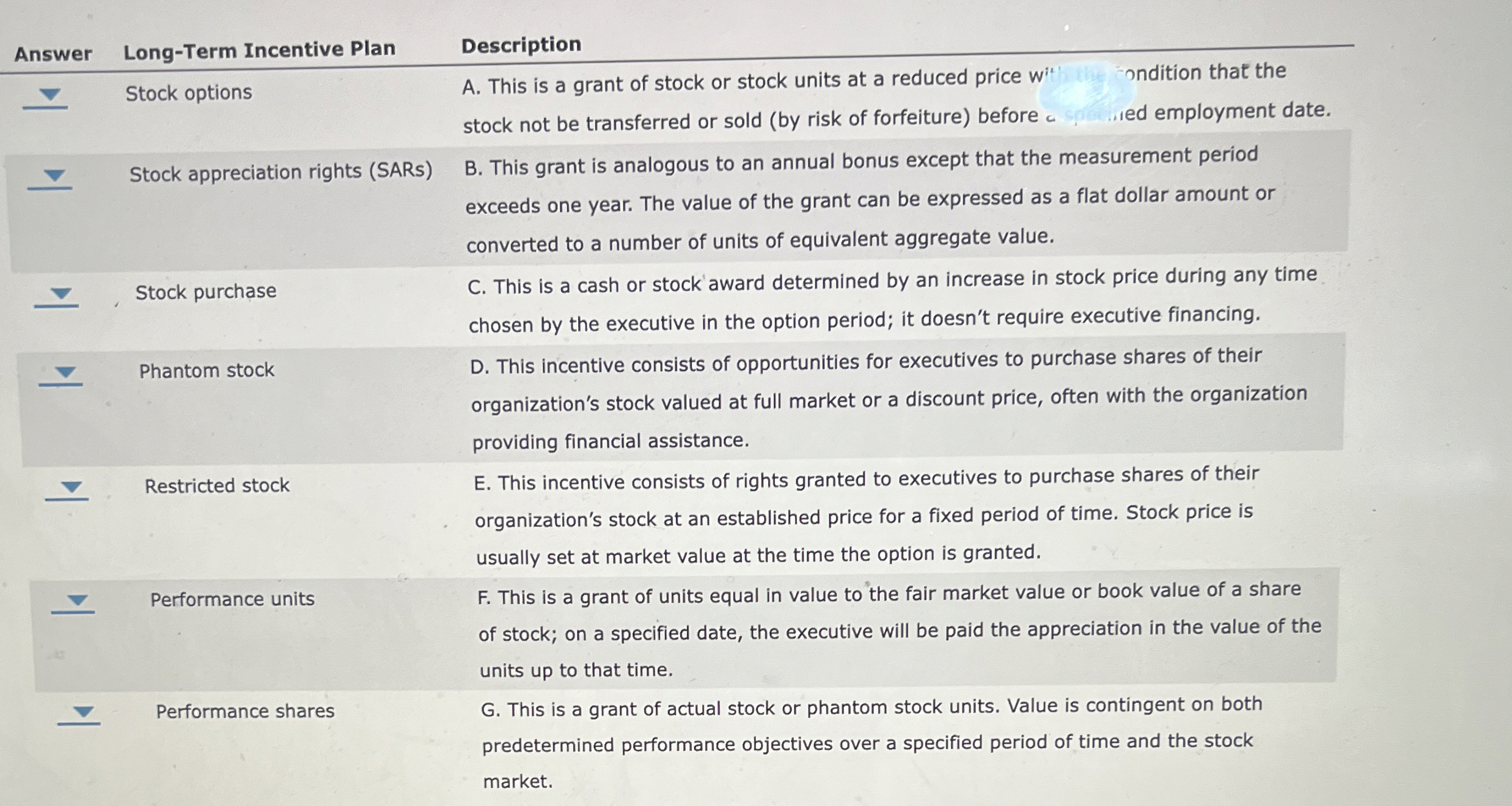Select the Phantom stock label

206,371
